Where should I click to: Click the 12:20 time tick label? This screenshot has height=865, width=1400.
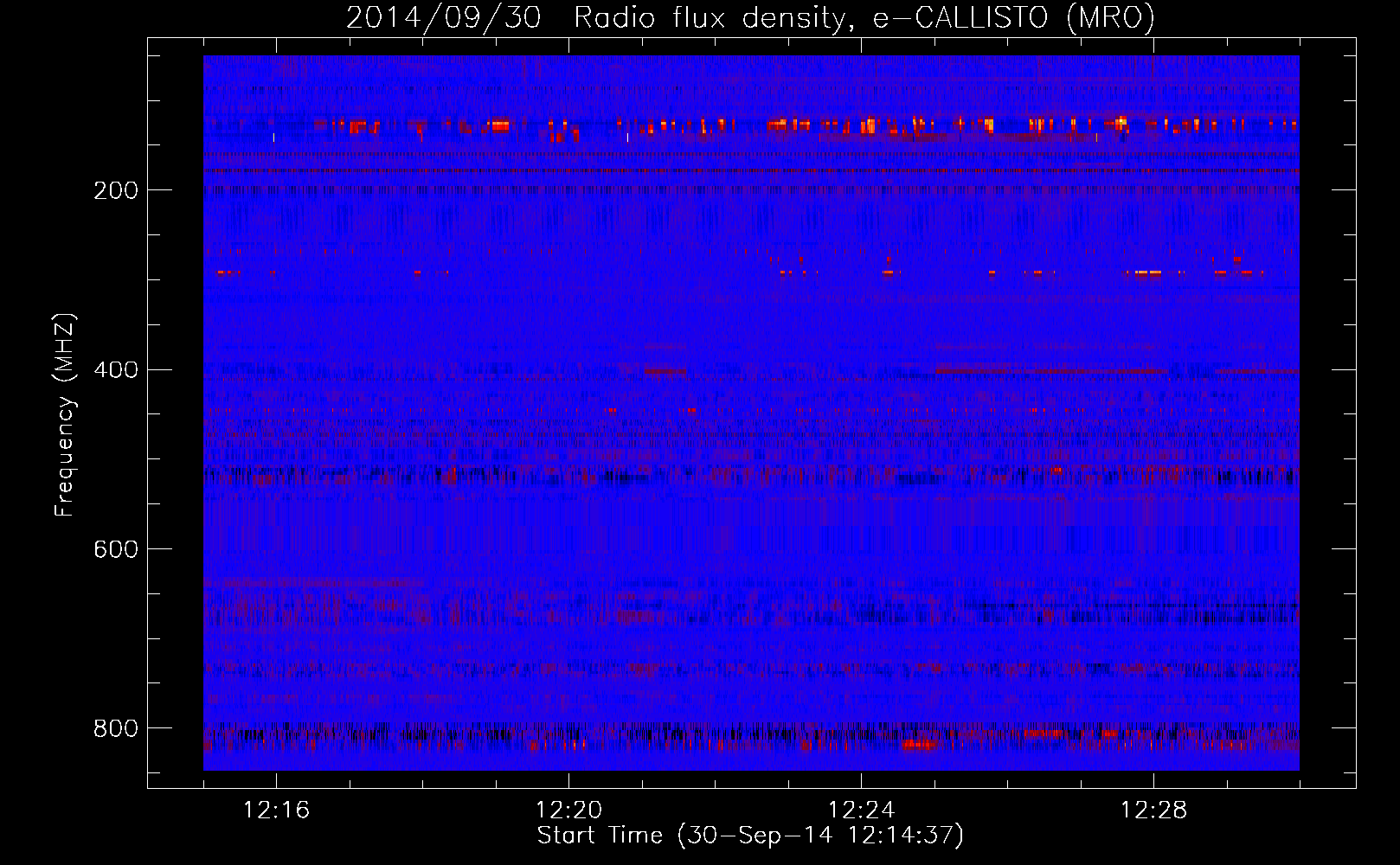tap(568, 811)
